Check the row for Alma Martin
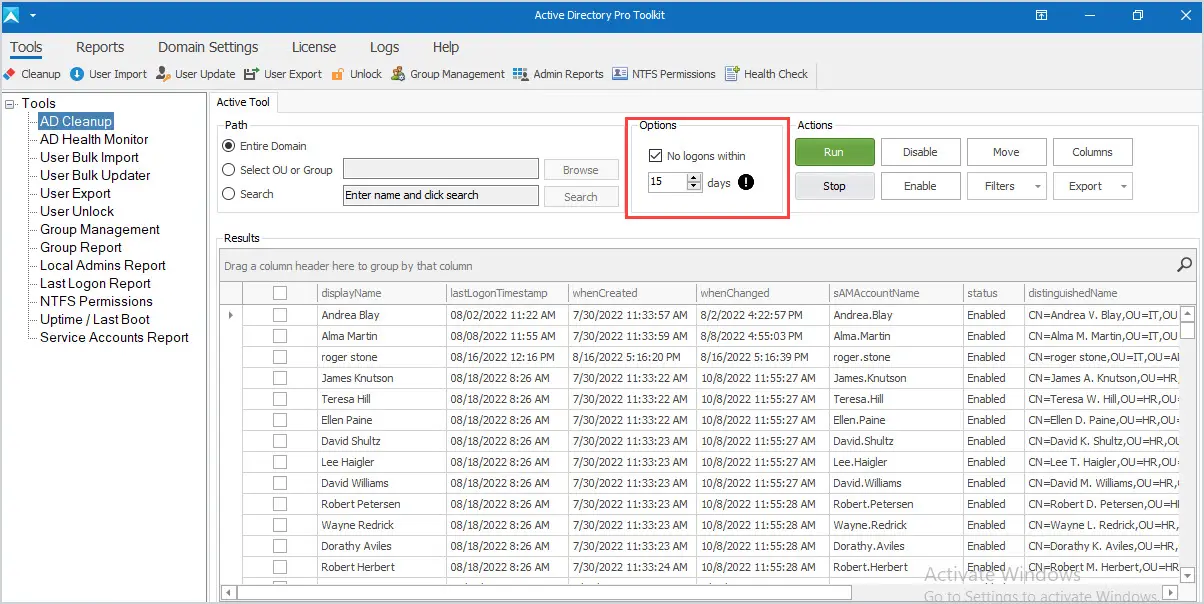The width and height of the screenshot is (1204, 604). (280, 336)
